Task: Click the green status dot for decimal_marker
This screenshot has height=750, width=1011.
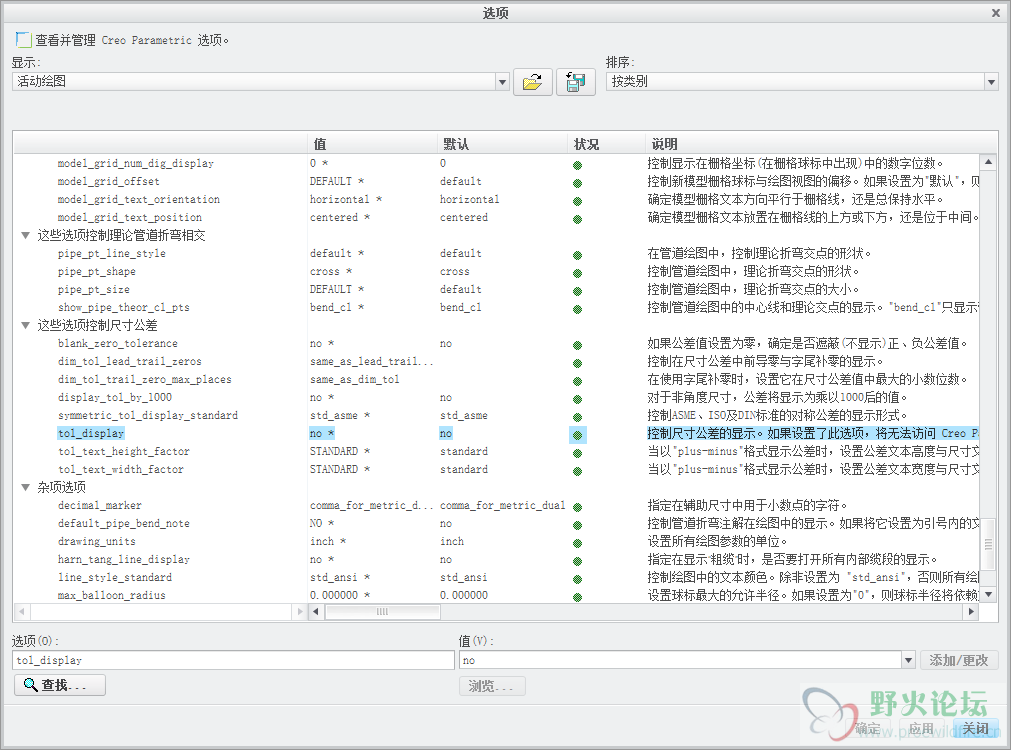Action: [578, 508]
